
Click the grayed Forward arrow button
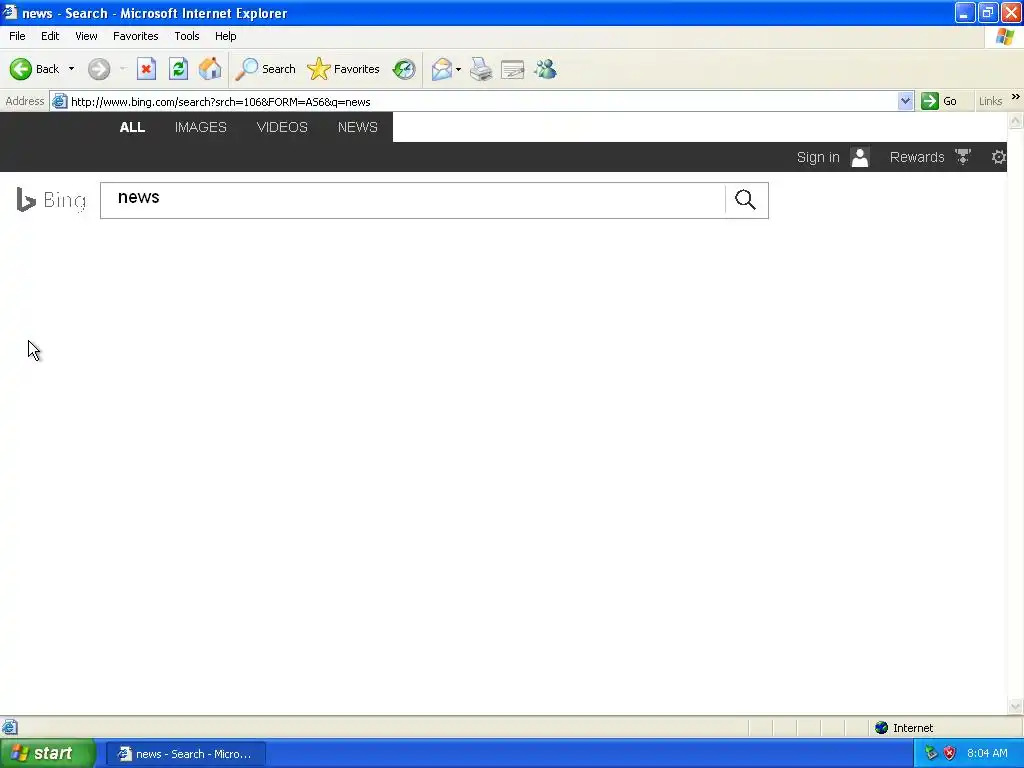coord(99,69)
